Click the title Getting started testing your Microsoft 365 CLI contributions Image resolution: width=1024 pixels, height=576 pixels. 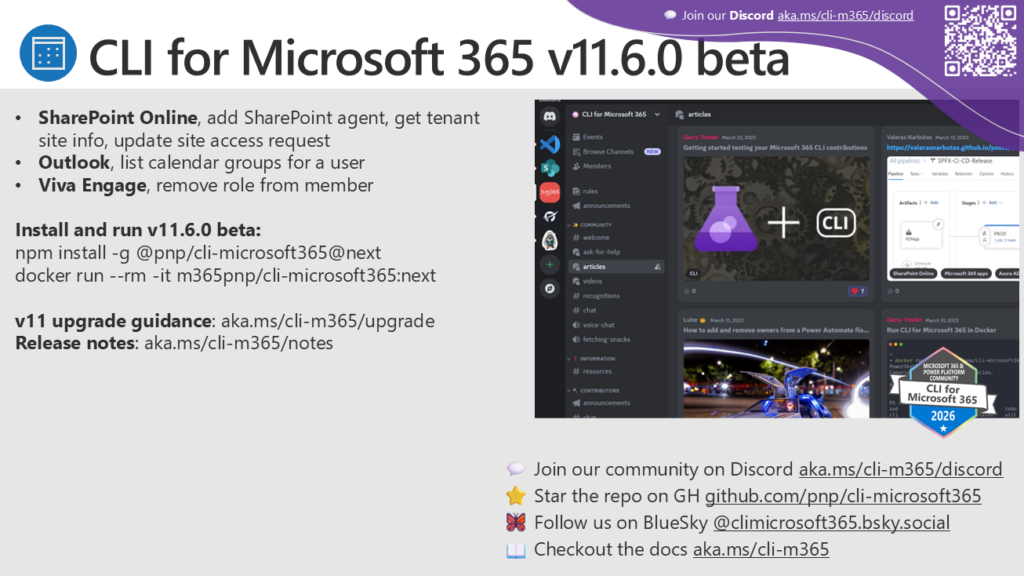coord(775,148)
